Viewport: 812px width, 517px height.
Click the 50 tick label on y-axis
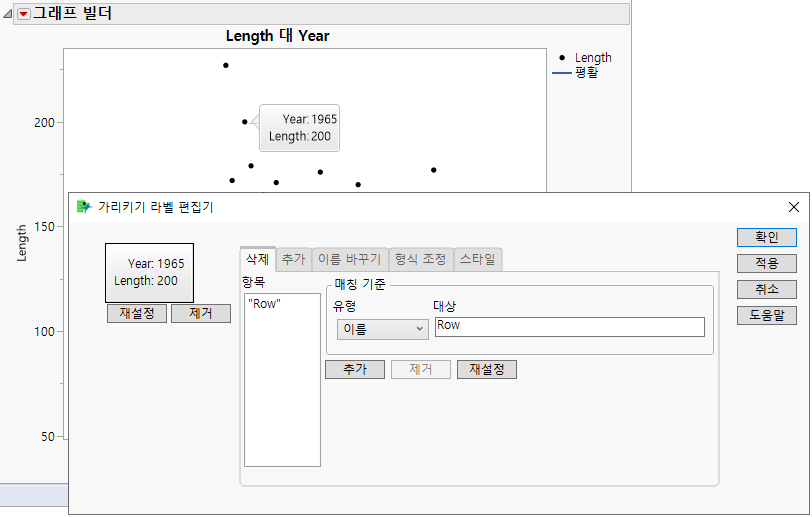pyautogui.click(x=48, y=437)
